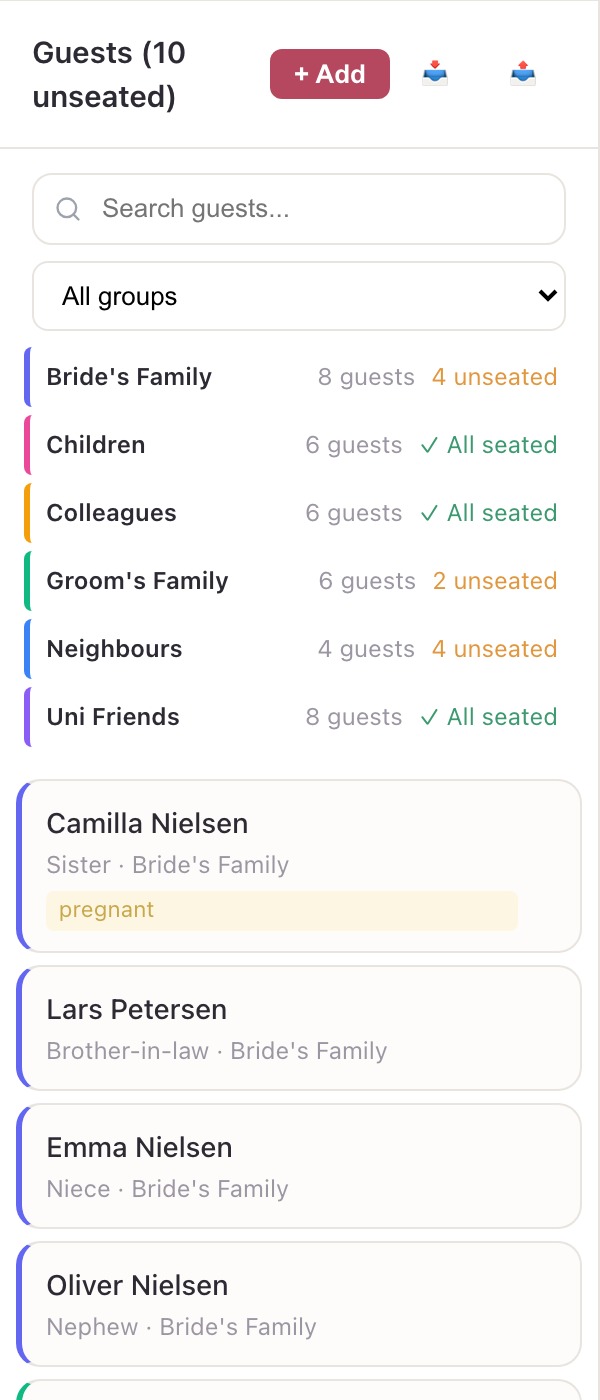Select Lars Petersen's guest card
This screenshot has width=600, height=1400.
(299, 1028)
